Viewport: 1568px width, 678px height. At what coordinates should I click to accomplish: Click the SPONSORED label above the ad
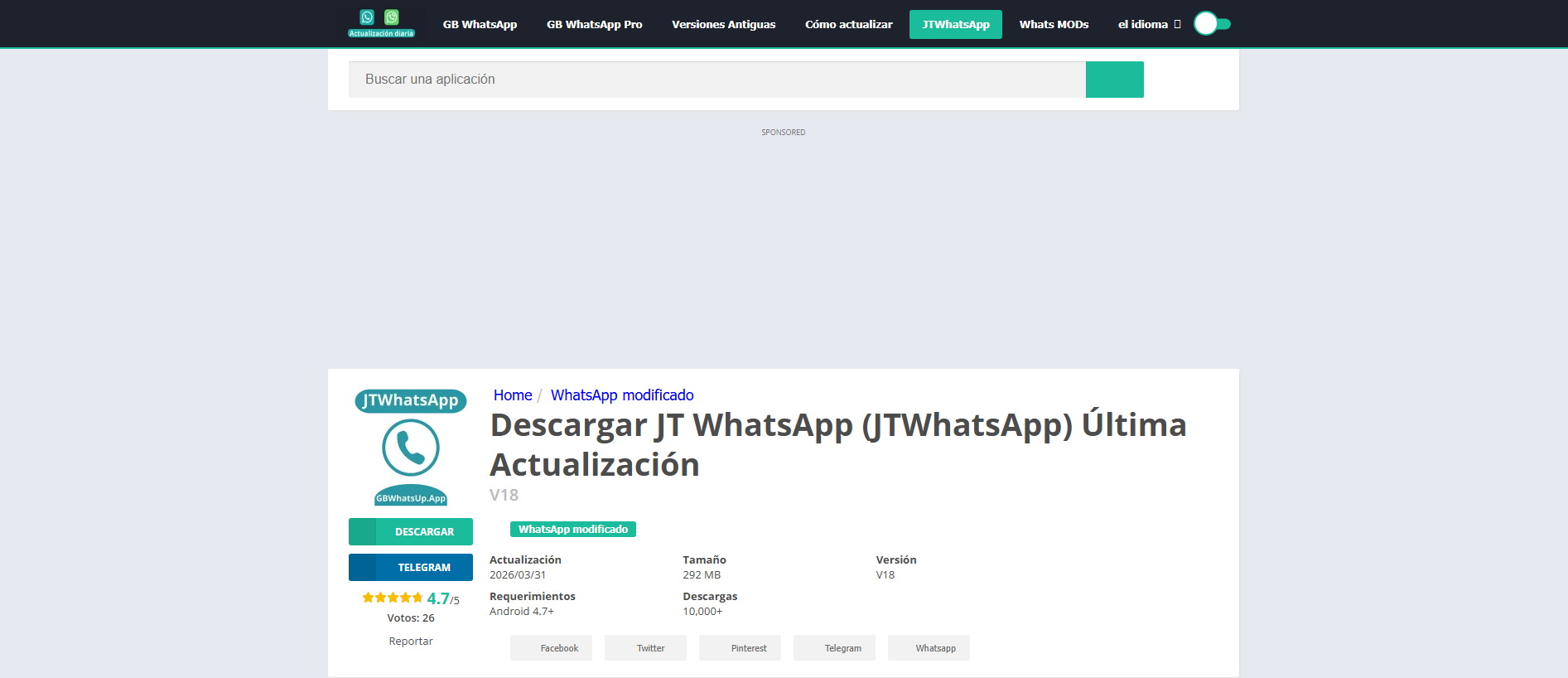(784, 133)
